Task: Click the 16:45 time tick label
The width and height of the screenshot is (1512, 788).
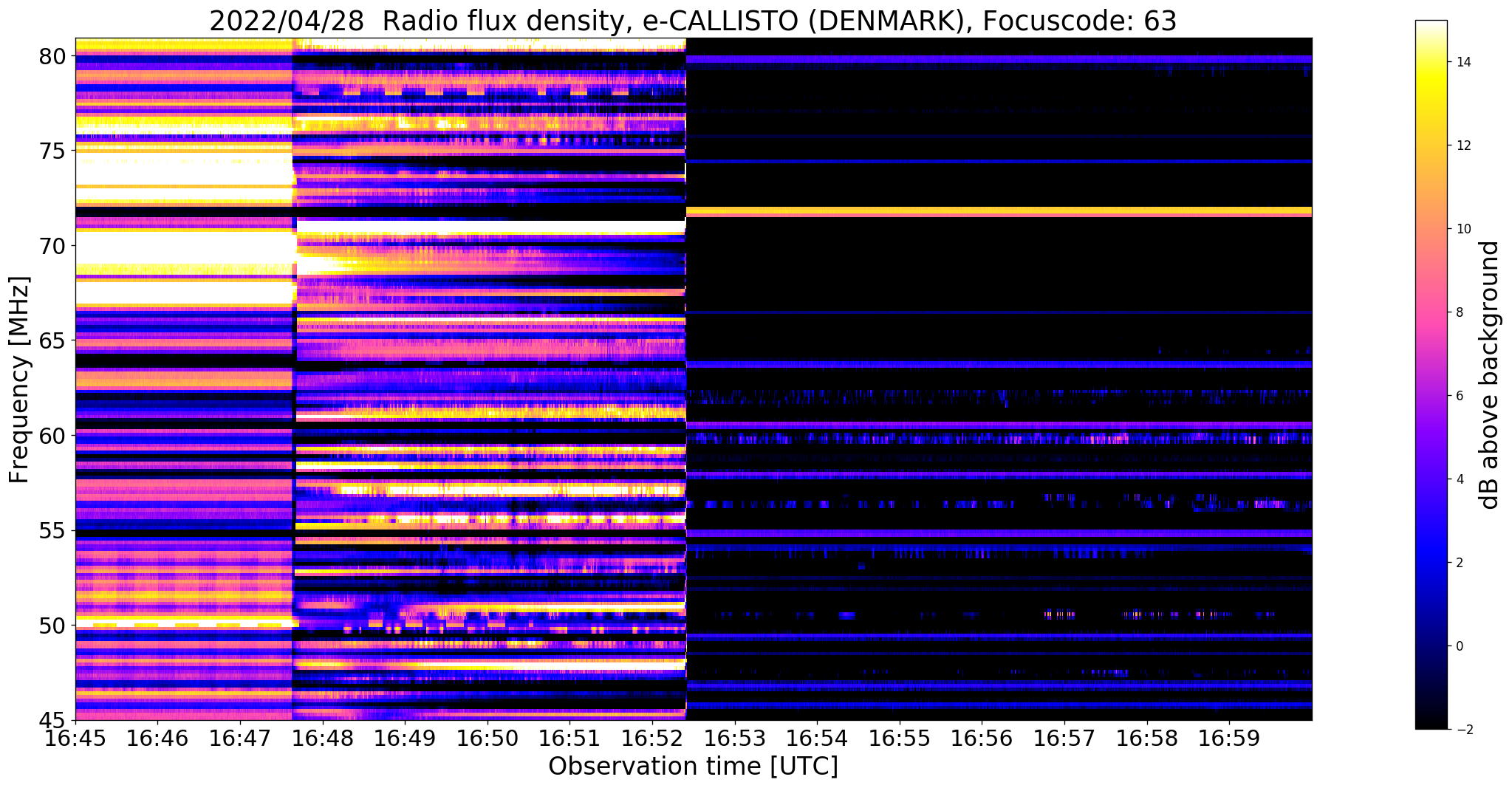Action: pyautogui.click(x=75, y=739)
